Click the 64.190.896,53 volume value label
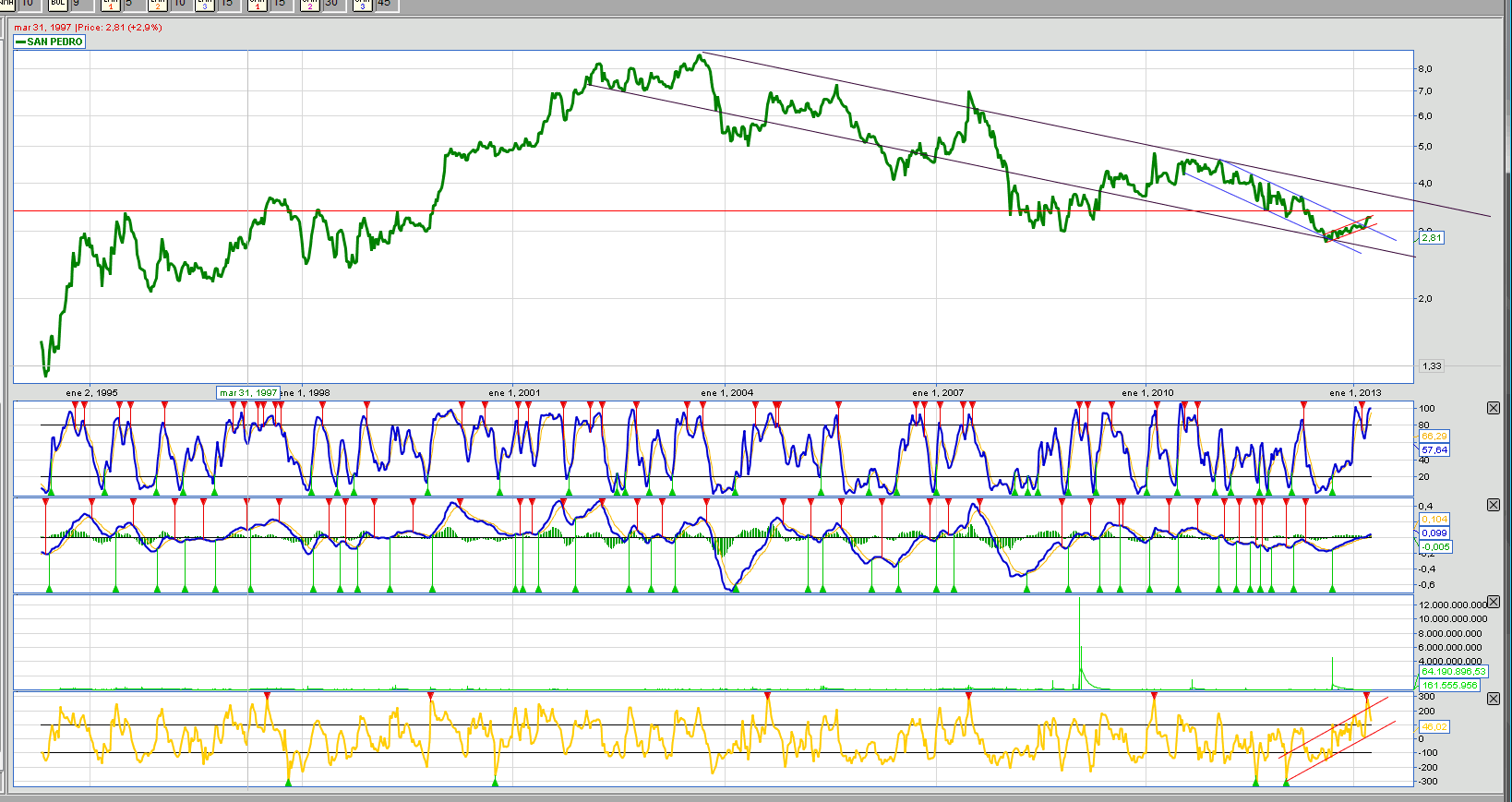1512x802 pixels. click(1454, 672)
